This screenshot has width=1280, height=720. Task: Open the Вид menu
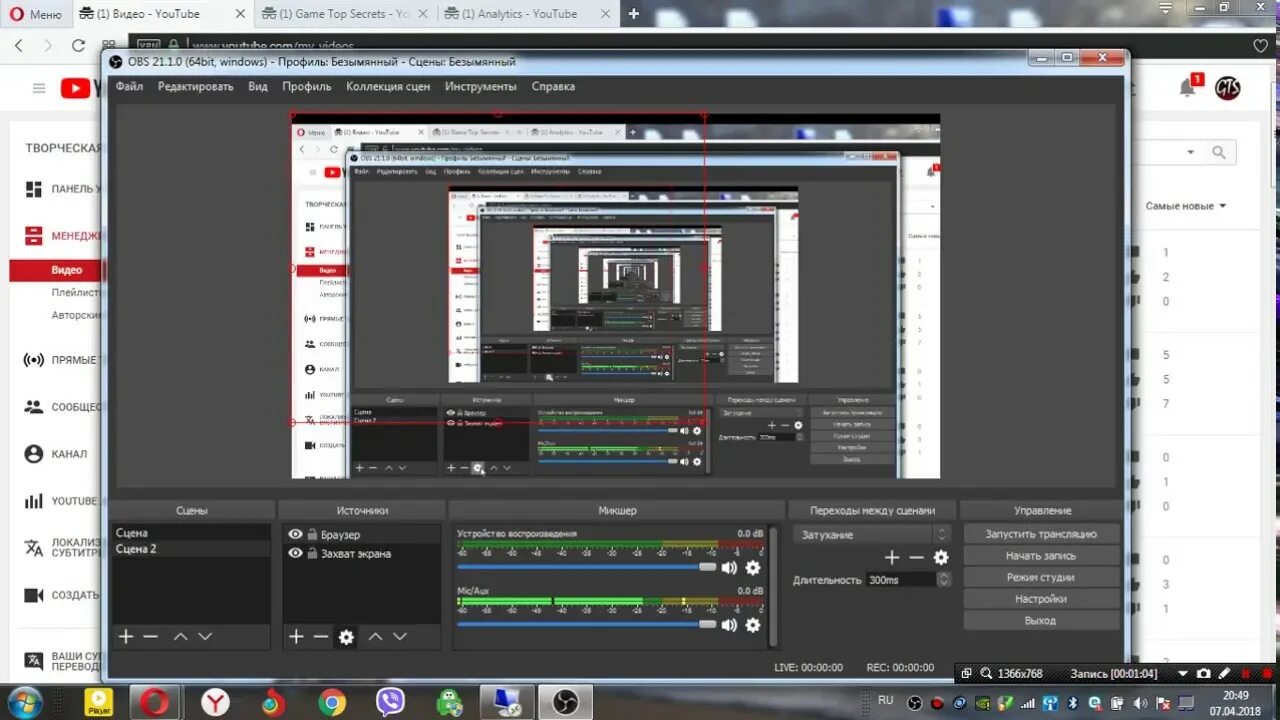[x=258, y=87]
